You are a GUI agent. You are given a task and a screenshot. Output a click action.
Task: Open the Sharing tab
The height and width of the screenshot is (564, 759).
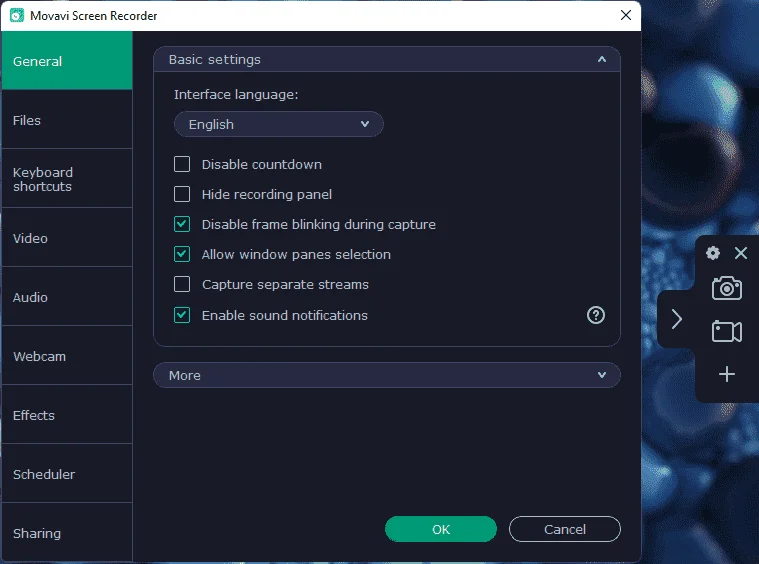click(67, 533)
